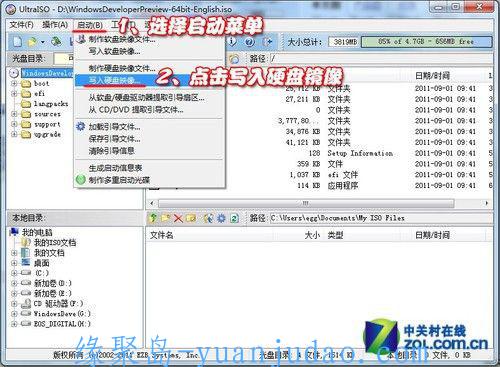Open the 文件(F) menu
This screenshot has width=500, height=367.
(x=21, y=25)
